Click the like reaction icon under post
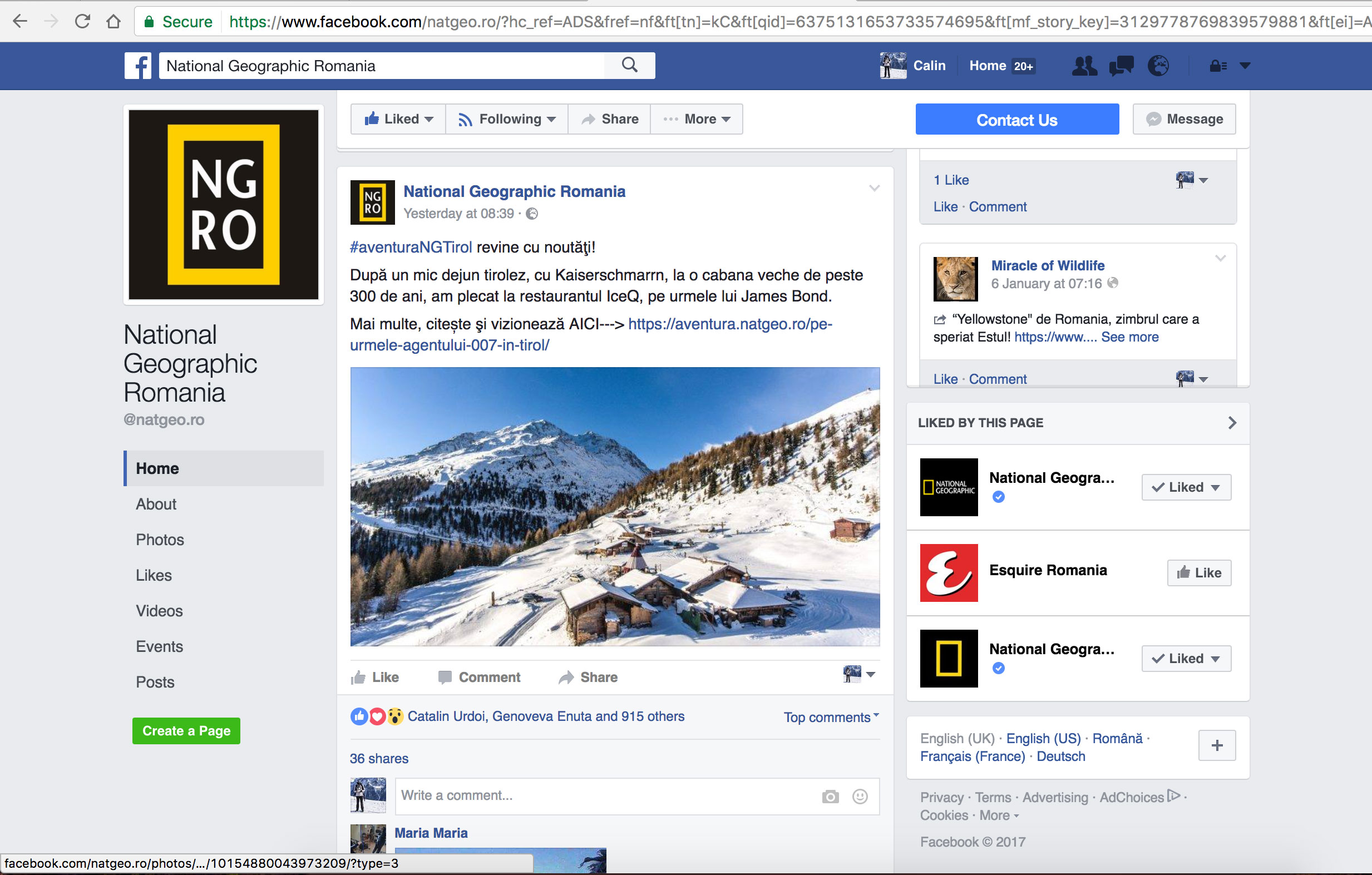The height and width of the screenshot is (875, 1372). [x=359, y=716]
